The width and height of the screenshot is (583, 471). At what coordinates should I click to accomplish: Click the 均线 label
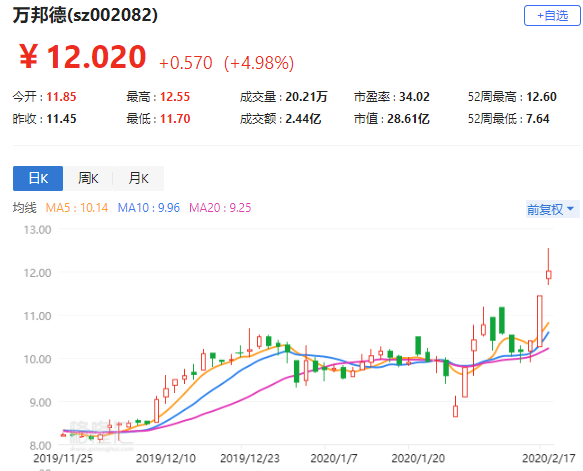25,207
